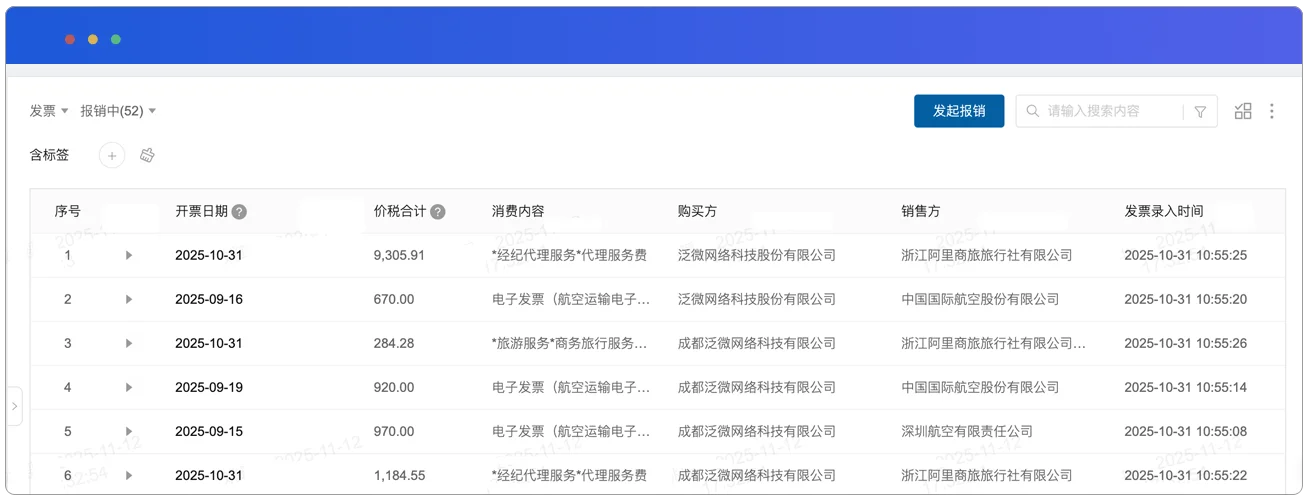Click entry time 2025-10-31 10:55:26
1308x502 pixels.
(x=1186, y=343)
